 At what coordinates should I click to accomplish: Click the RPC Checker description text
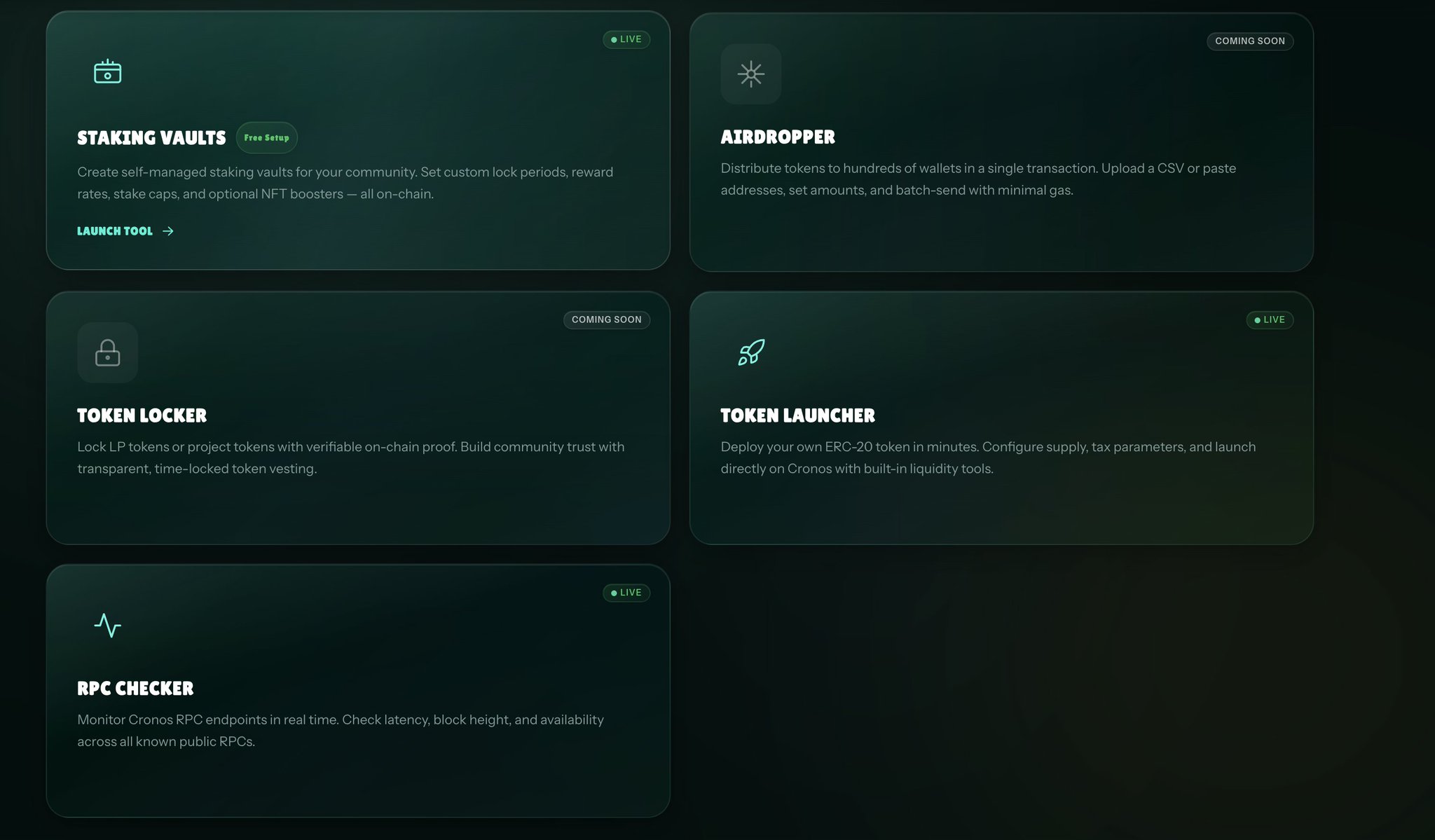(341, 731)
